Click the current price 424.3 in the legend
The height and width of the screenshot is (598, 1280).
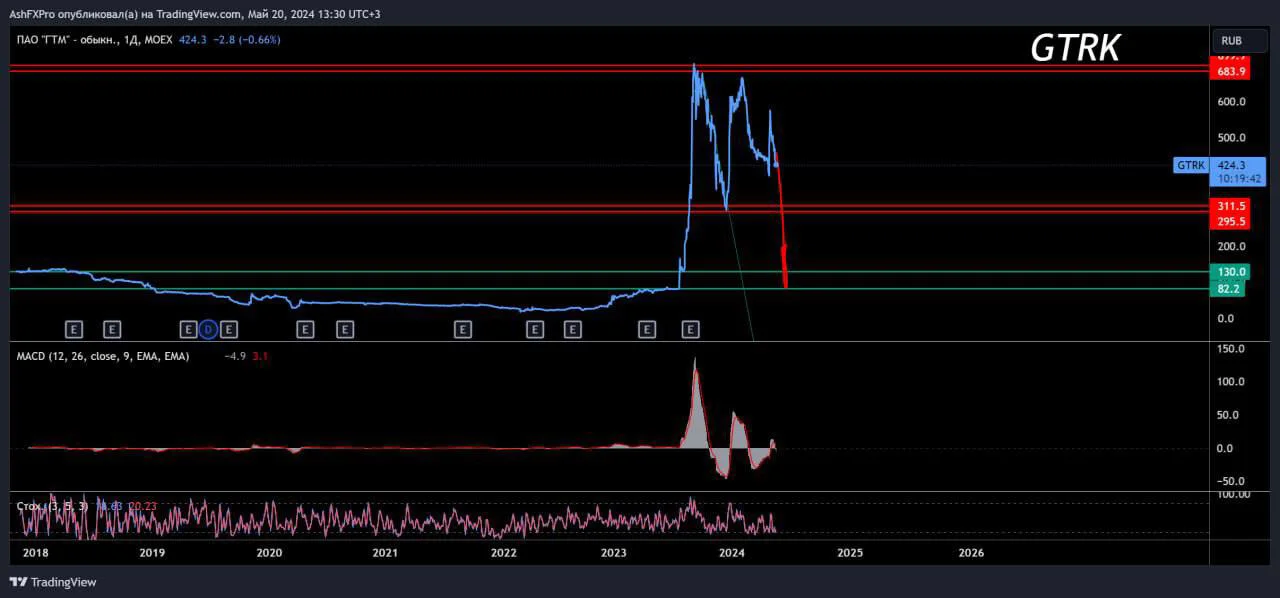[x=193, y=40]
